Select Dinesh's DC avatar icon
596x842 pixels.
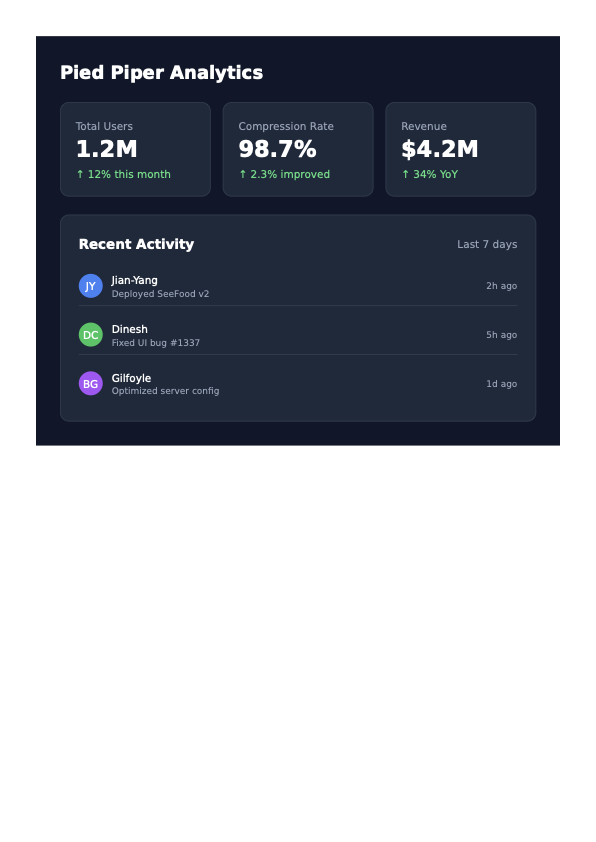coord(90,334)
